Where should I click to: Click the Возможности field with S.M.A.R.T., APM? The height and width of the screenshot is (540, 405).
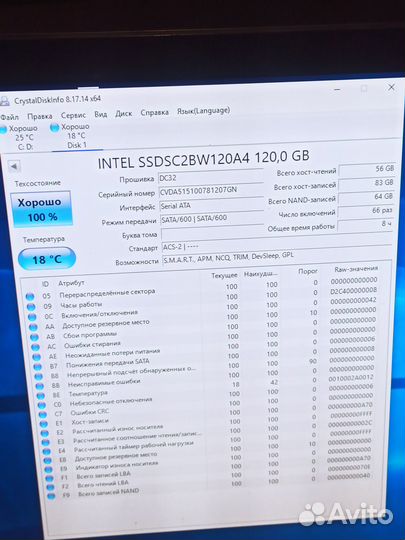(277, 257)
